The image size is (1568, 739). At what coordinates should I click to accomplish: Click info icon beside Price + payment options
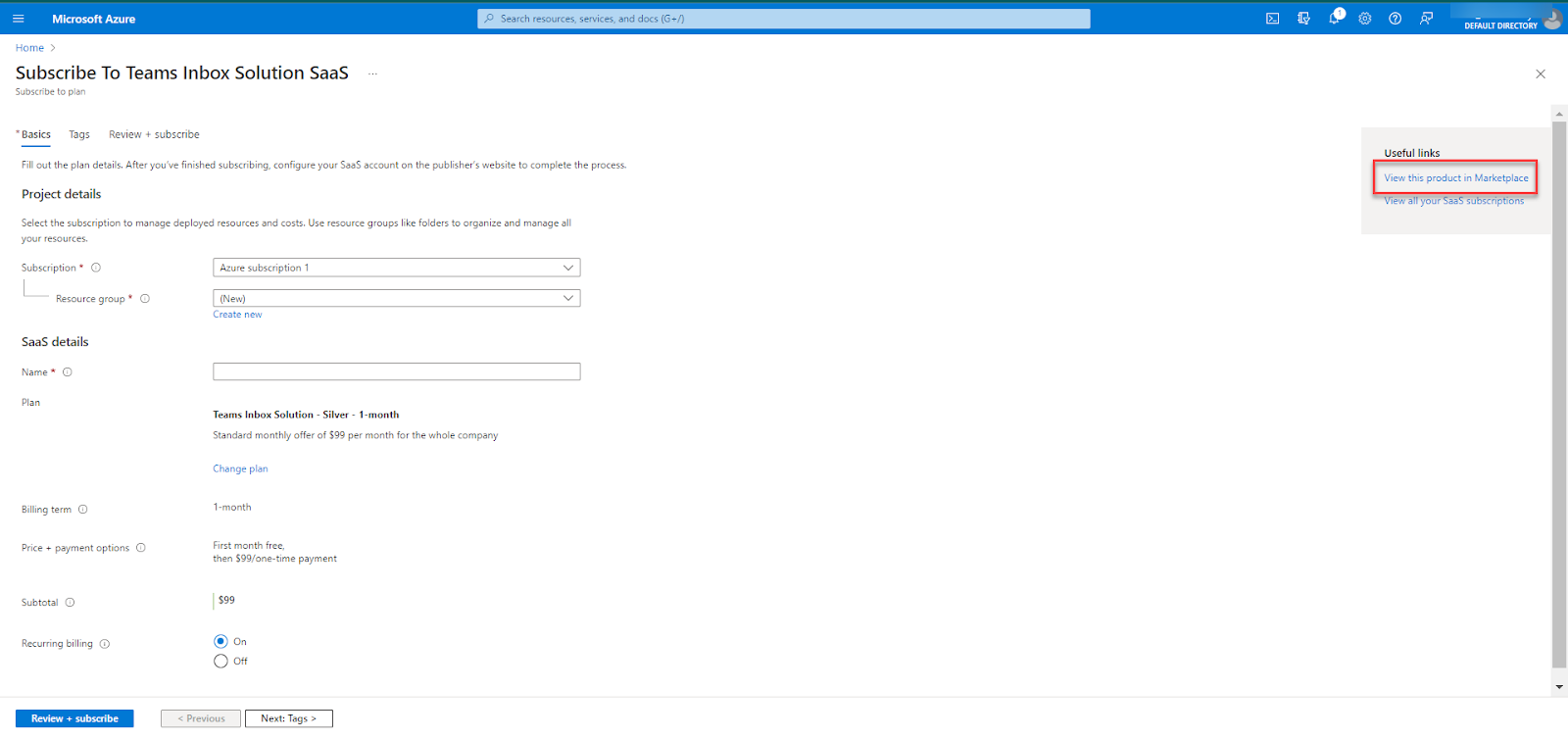point(141,548)
